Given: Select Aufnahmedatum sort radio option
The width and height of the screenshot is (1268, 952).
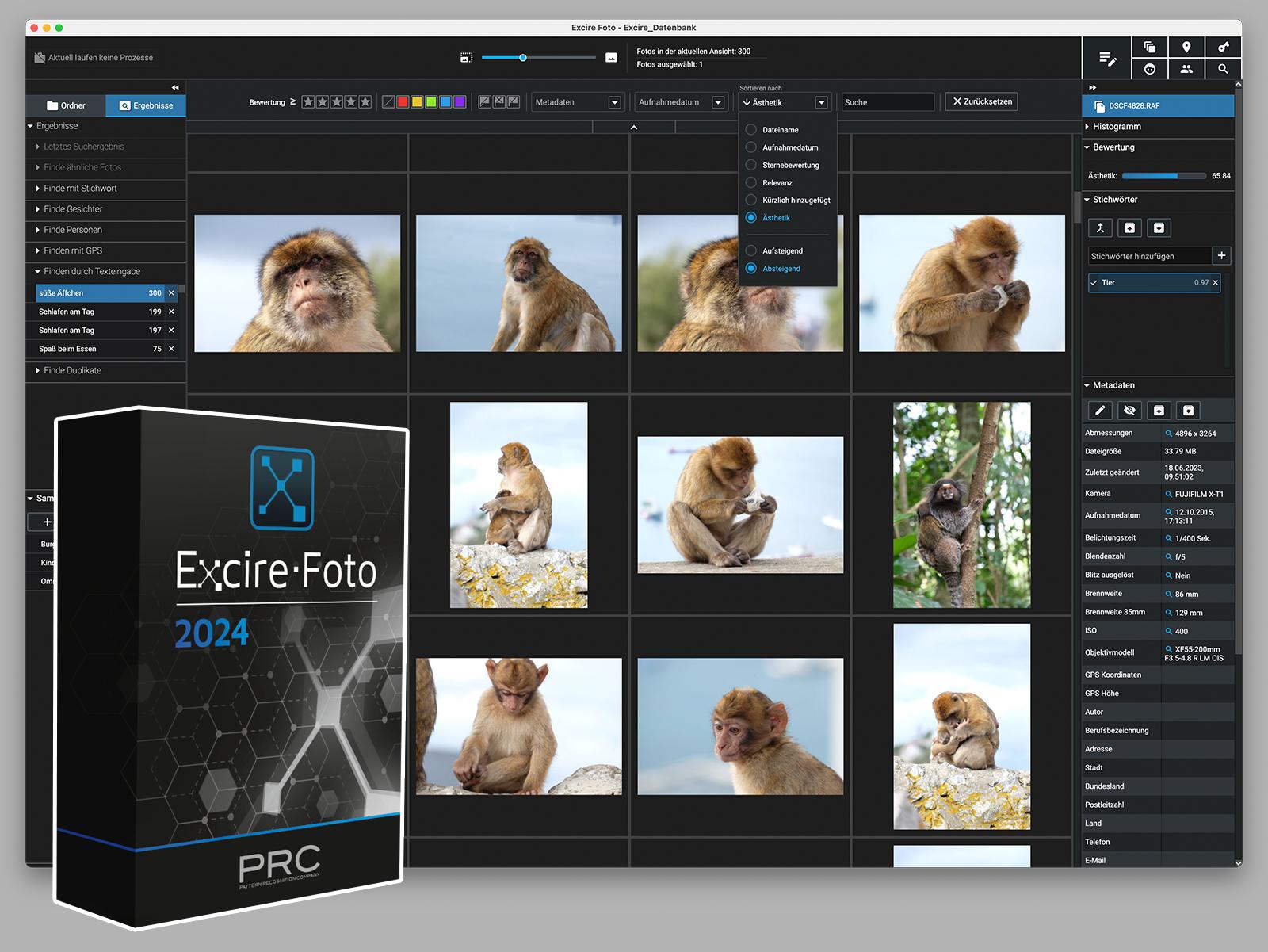Looking at the screenshot, I should click(x=750, y=147).
